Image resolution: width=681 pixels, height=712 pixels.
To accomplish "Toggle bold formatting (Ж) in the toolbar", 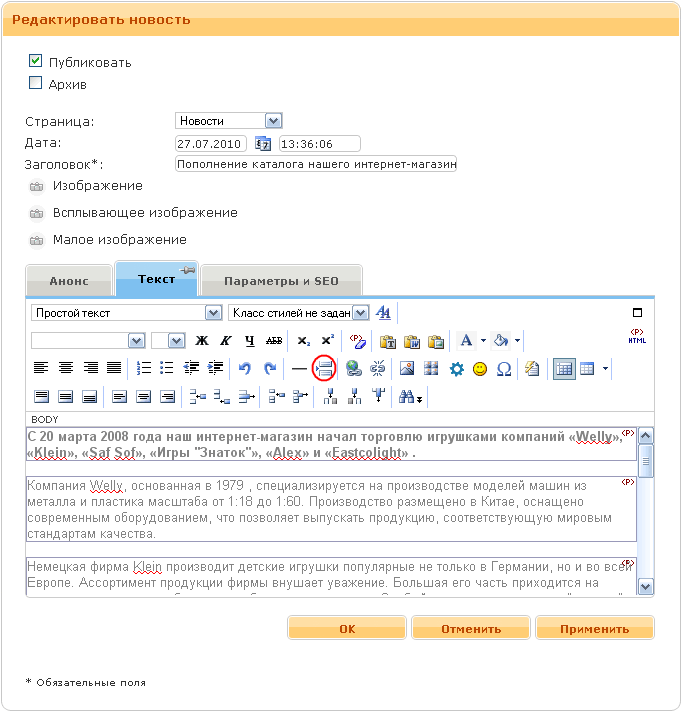I will pos(203,341).
